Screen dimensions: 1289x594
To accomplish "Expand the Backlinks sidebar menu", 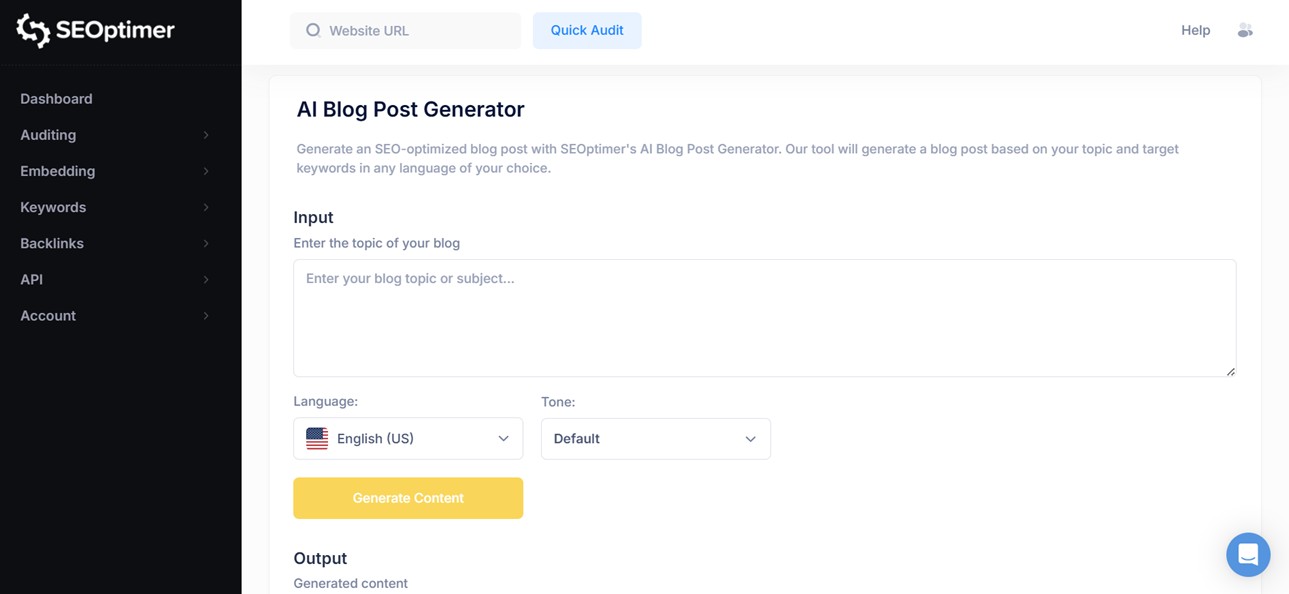I will click(52, 243).
